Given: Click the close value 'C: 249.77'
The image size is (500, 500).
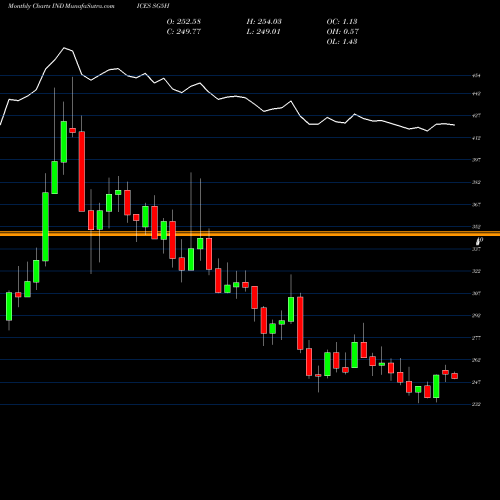Looking at the screenshot, I should tap(184, 31).
